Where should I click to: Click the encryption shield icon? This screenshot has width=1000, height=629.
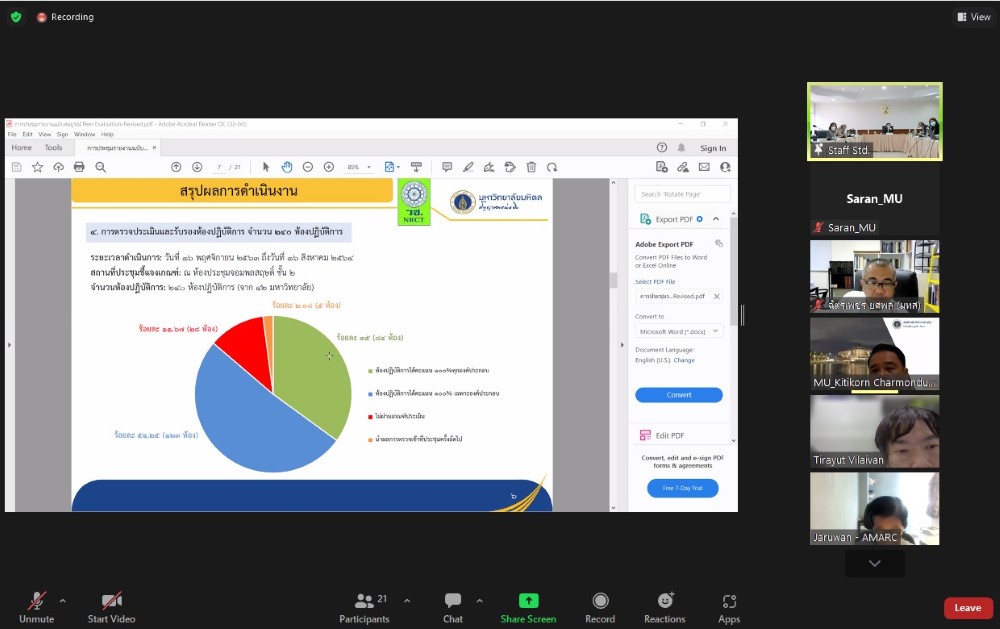point(16,17)
